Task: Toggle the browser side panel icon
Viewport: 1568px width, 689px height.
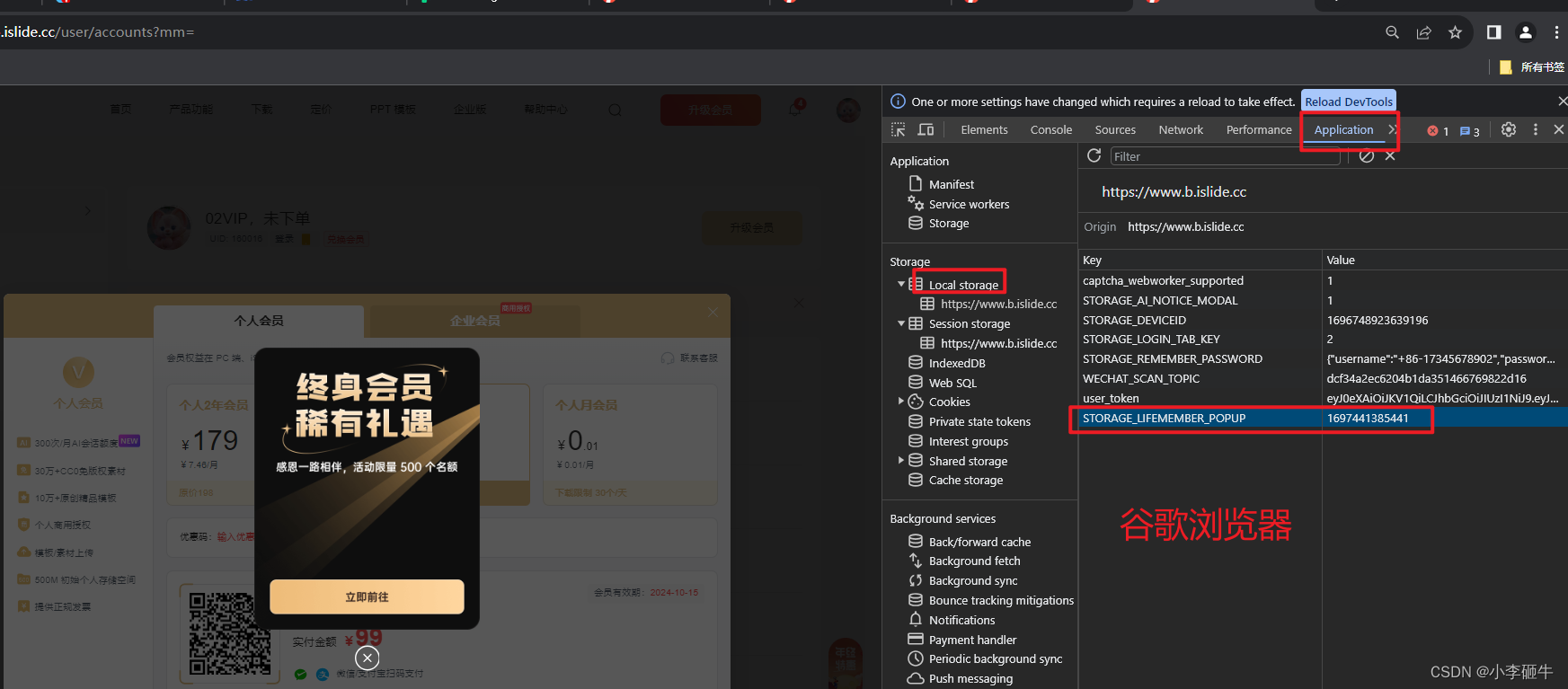Action: pyautogui.click(x=1493, y=32)
